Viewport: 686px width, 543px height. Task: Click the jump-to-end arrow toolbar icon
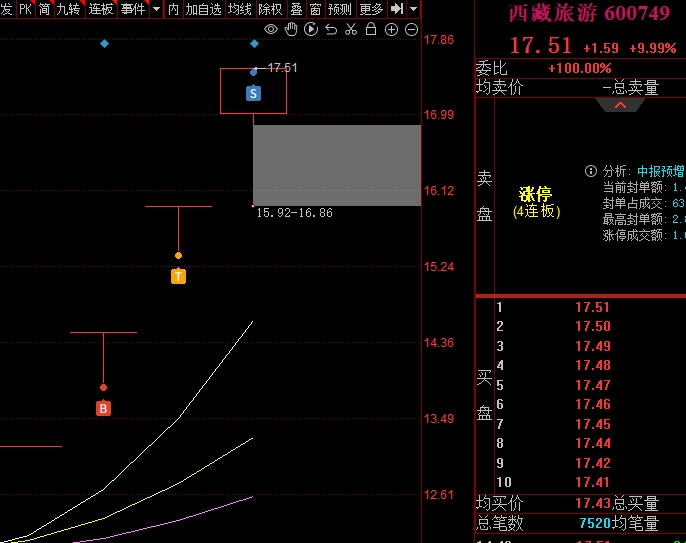[397, 9]
